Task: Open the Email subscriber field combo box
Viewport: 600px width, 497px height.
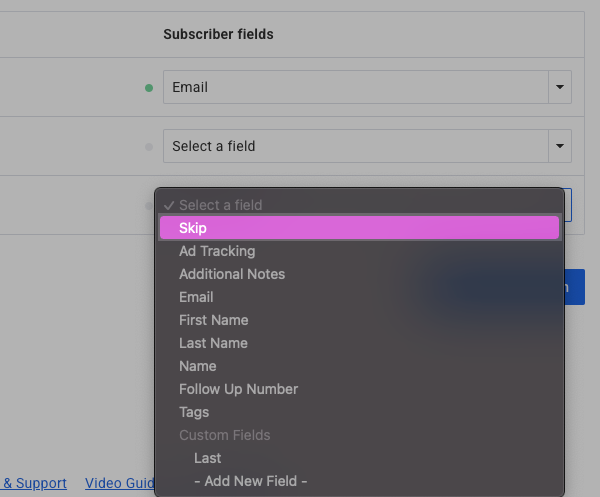Action: pos(355,87)
